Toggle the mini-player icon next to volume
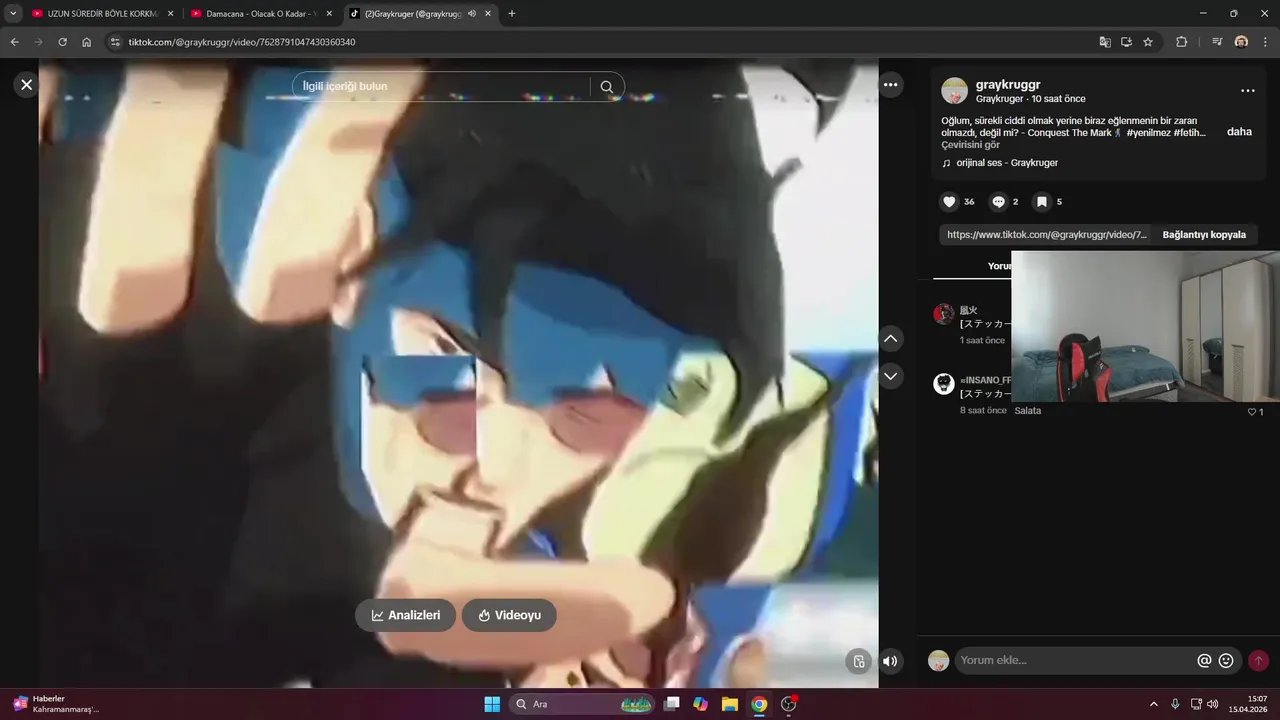1280x720 pixels. pos(858,661)
